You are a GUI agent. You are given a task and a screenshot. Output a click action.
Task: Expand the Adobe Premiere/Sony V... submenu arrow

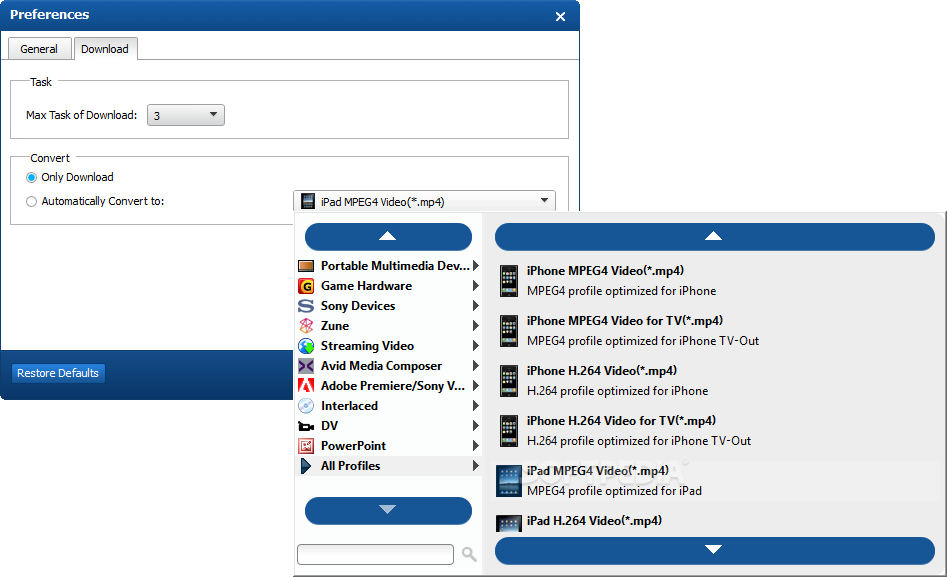pyautogui.click(x=476, y=385)
